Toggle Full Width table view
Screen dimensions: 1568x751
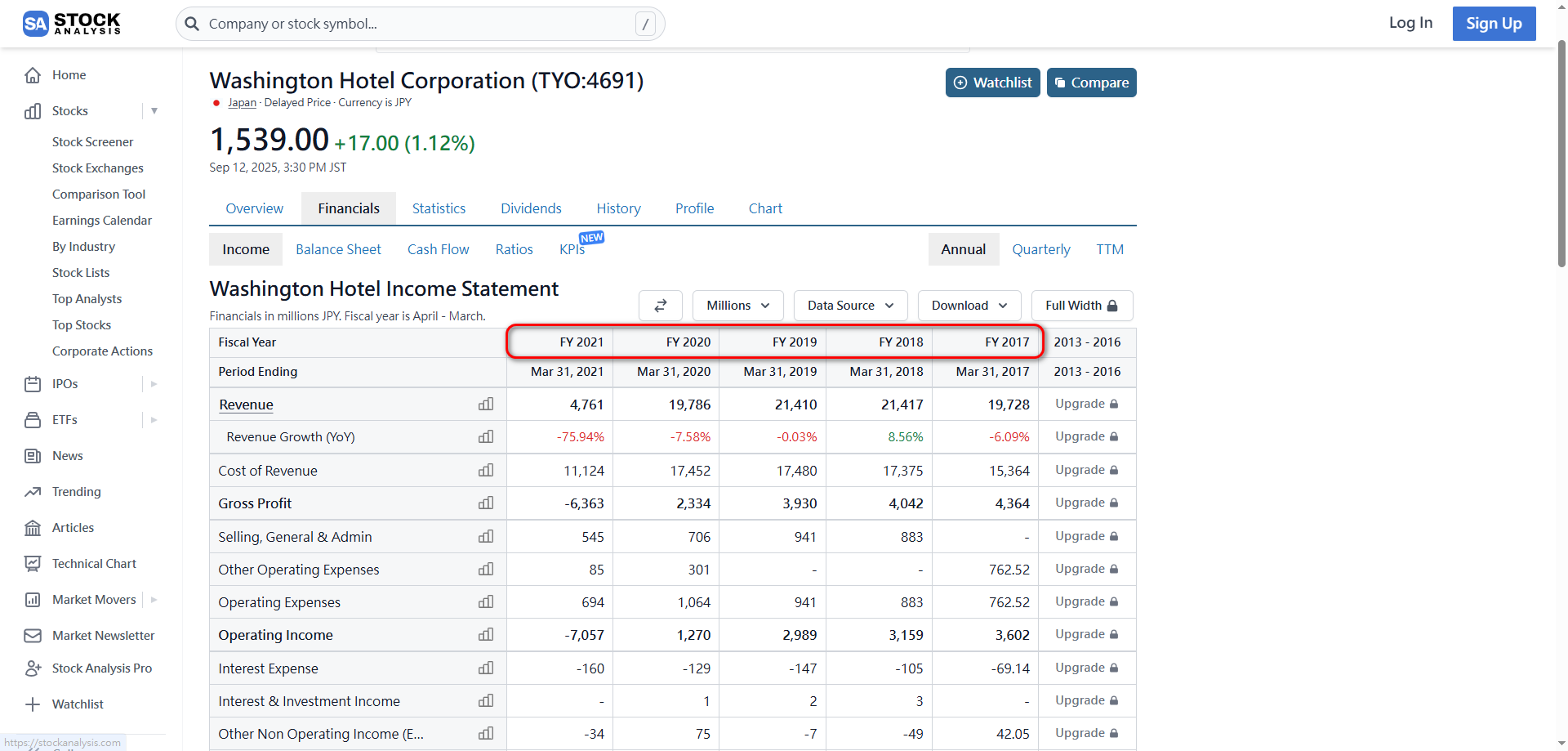click(1082, 306)
